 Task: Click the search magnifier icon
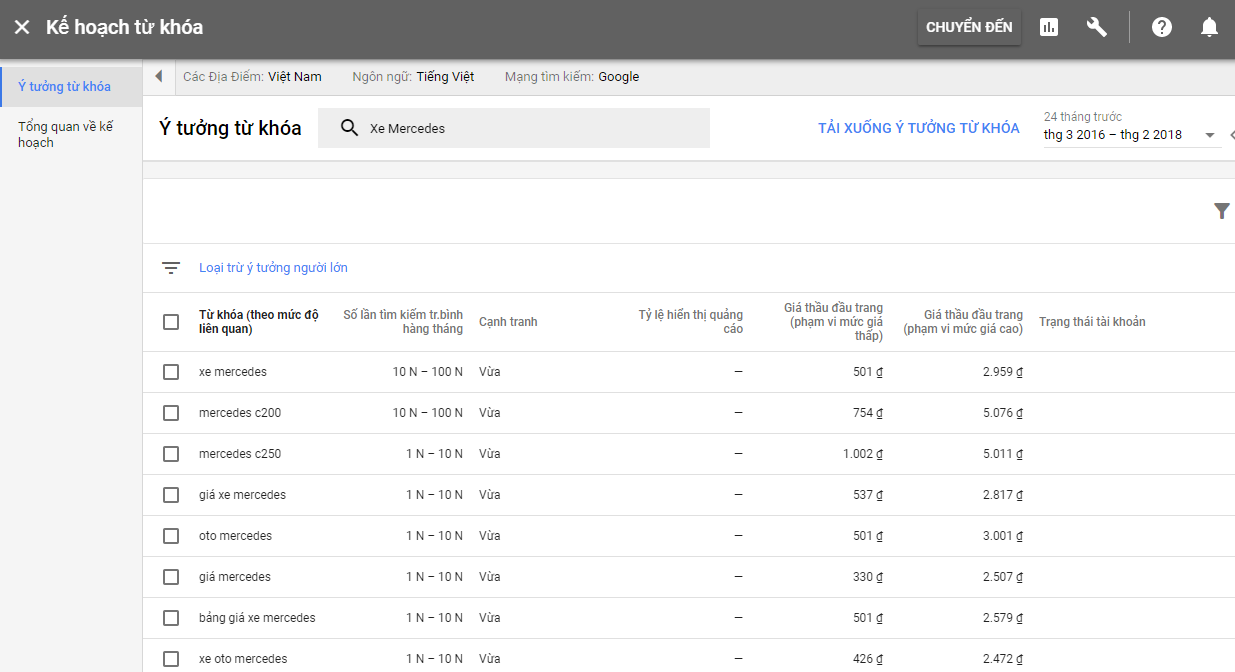(349, 128)
